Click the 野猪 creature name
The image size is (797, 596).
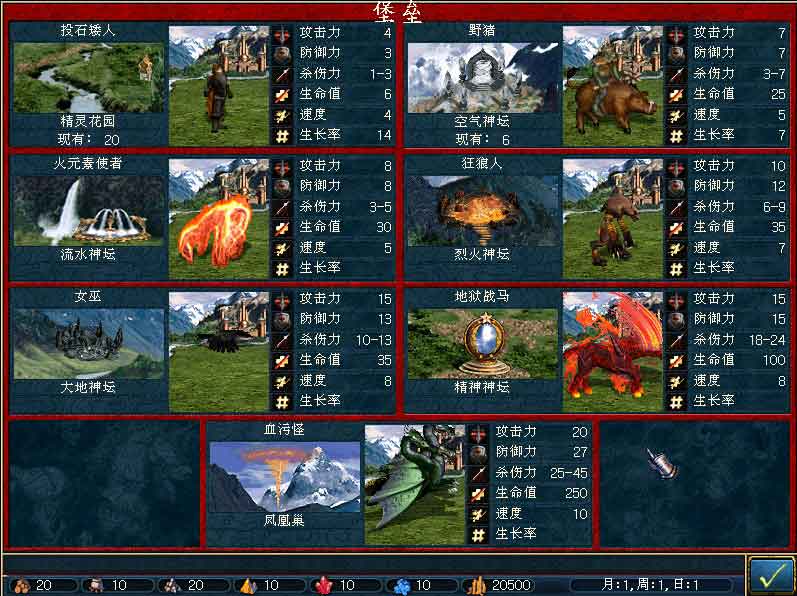[482, 31]
